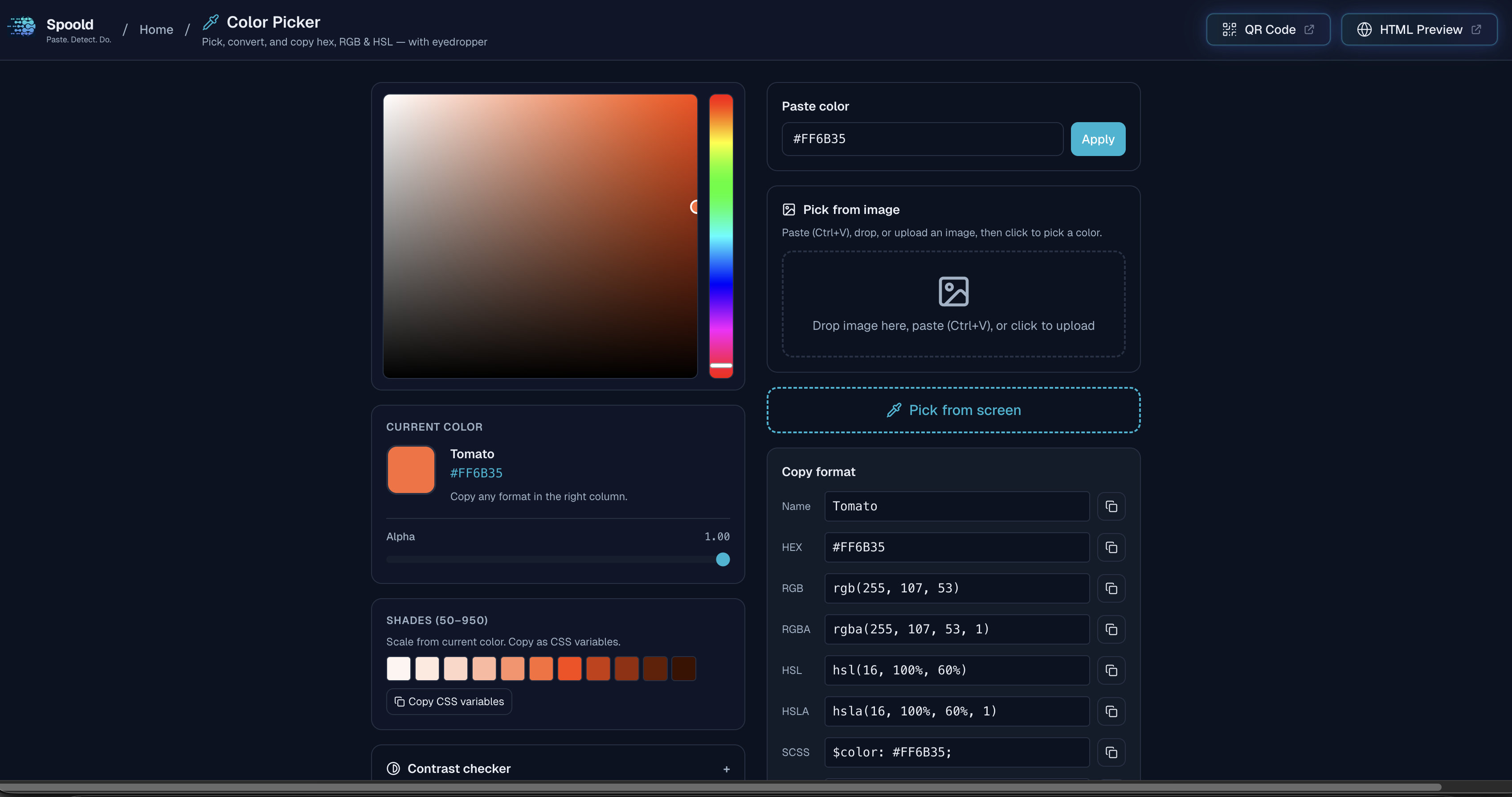The height and width of the screenshot is (797, 1512).
Task: Activate Pick from screen eyedropper
Action: (953, 410)
